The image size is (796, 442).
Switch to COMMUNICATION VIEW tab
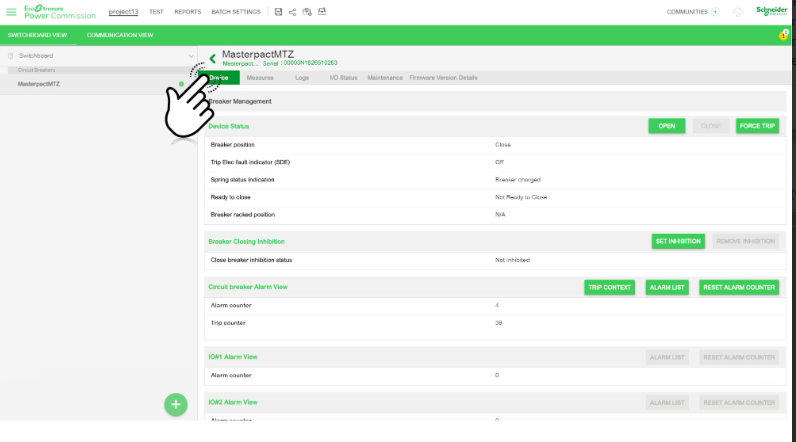tap(120, 35)
